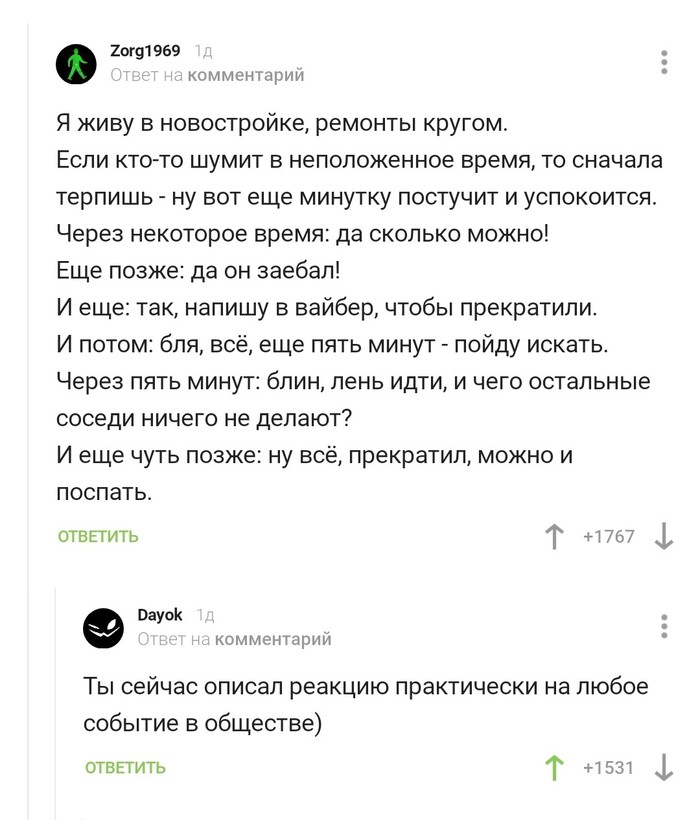Click the 1д timestamp beside Dayok
Screen dimensions: 700x820
[204, 616]
